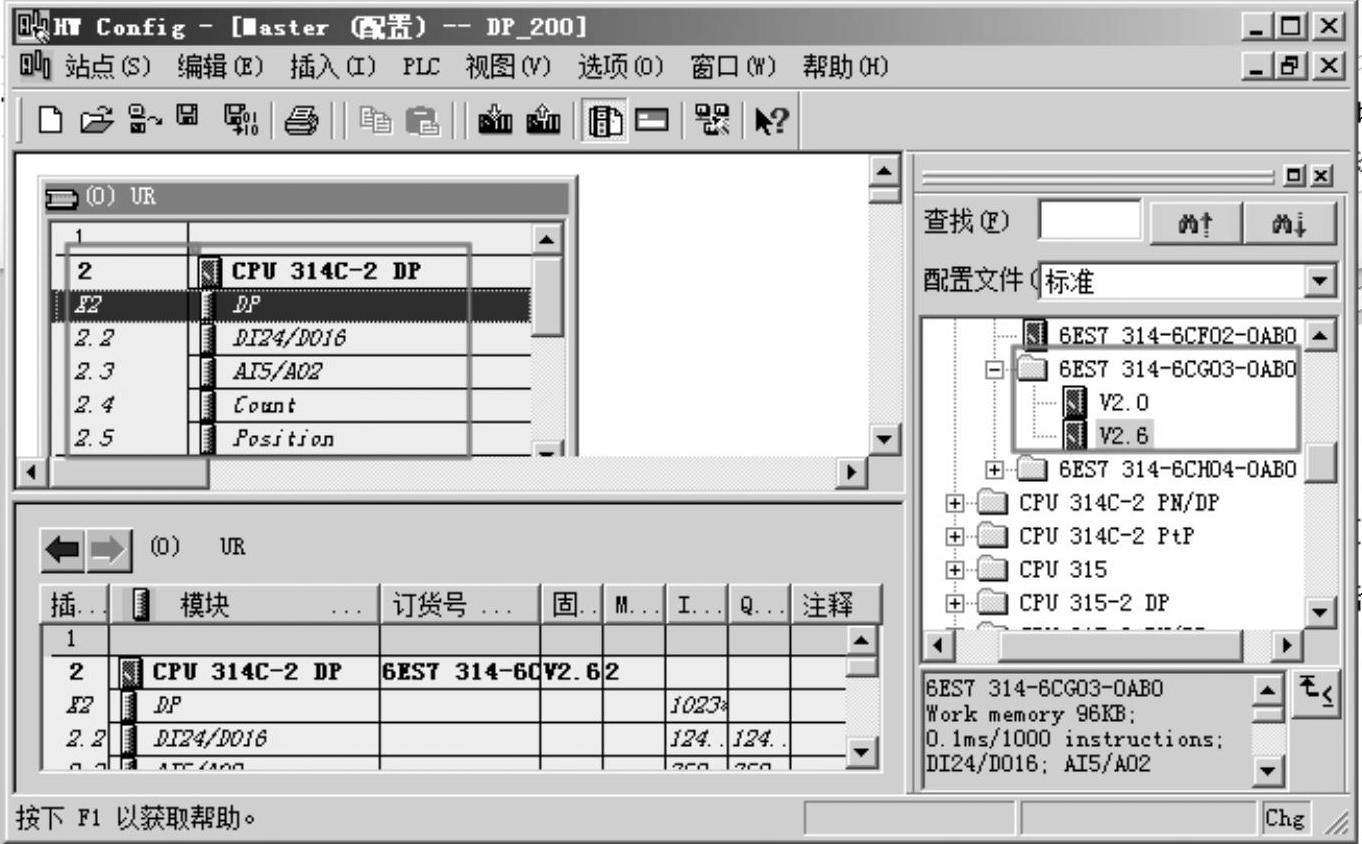
Task: Expand the CPU 314C-2 PN/DP folder
Action: click(955, 503)
